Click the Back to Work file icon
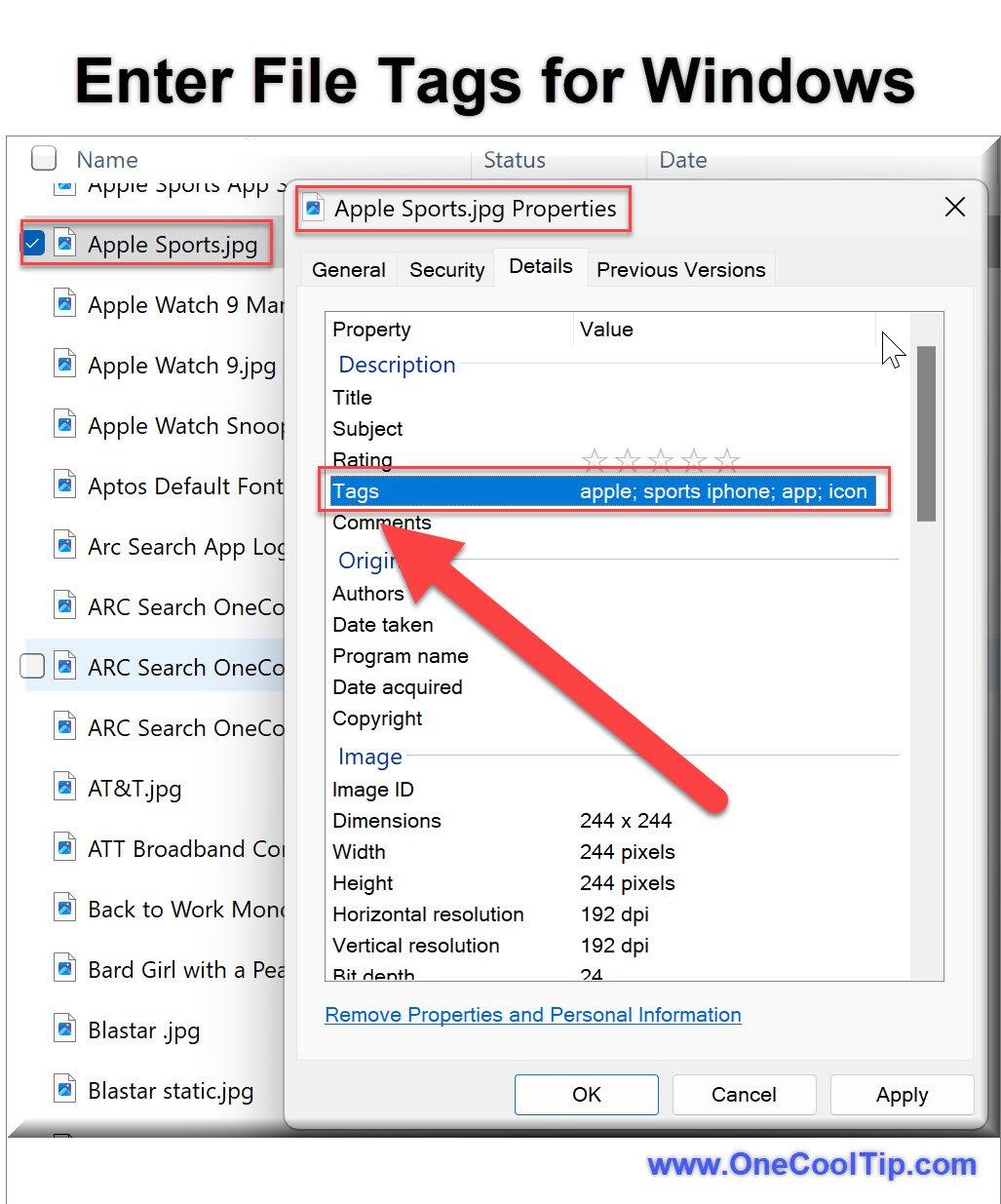This screenshot has height=1204, width=1001. click(64, 908)
